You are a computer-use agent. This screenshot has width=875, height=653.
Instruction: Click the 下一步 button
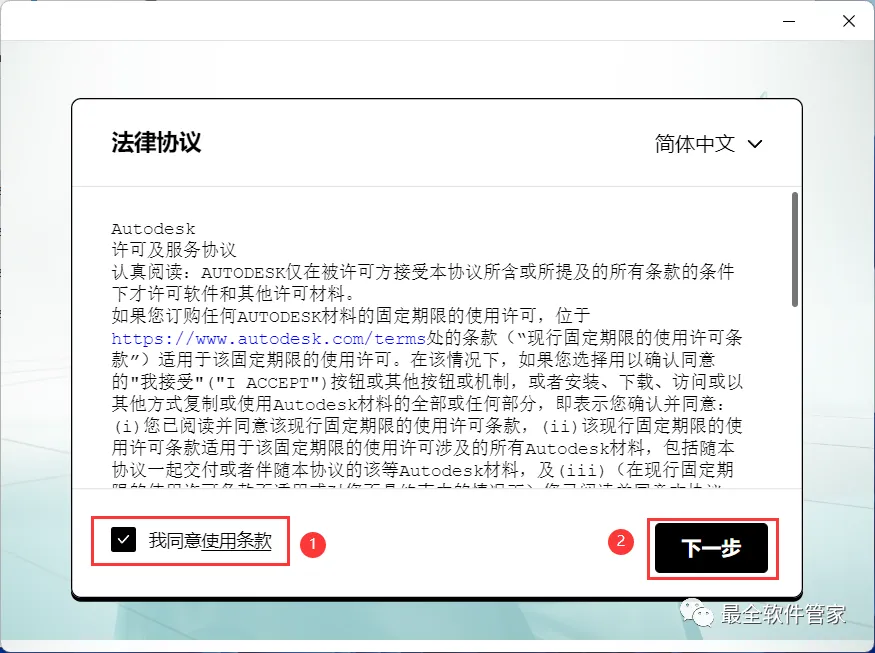point(711,548)
